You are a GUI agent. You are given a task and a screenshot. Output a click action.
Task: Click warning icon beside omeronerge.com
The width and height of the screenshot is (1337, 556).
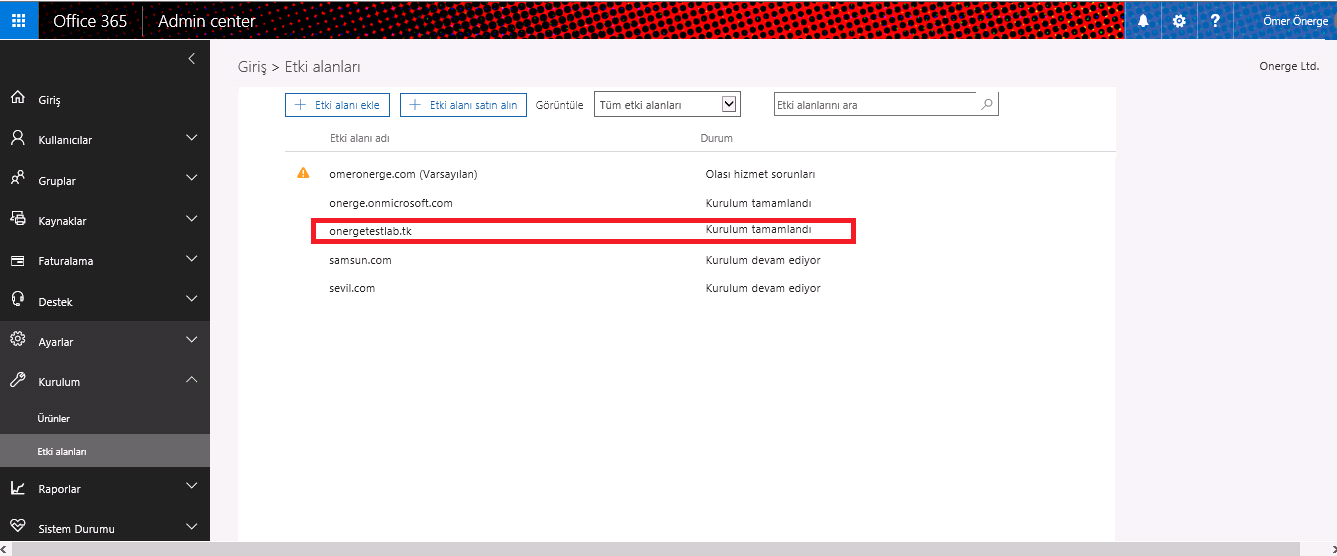click(304, 173)
